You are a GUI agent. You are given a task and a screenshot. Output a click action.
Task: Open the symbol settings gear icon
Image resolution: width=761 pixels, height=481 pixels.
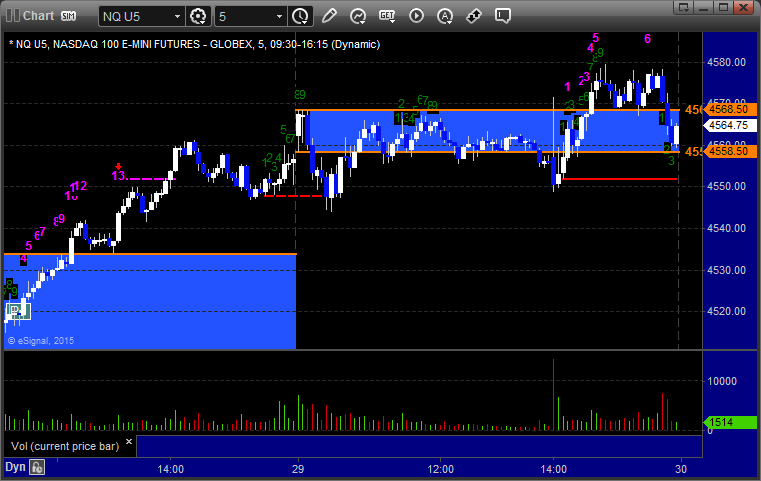(198, 16)
